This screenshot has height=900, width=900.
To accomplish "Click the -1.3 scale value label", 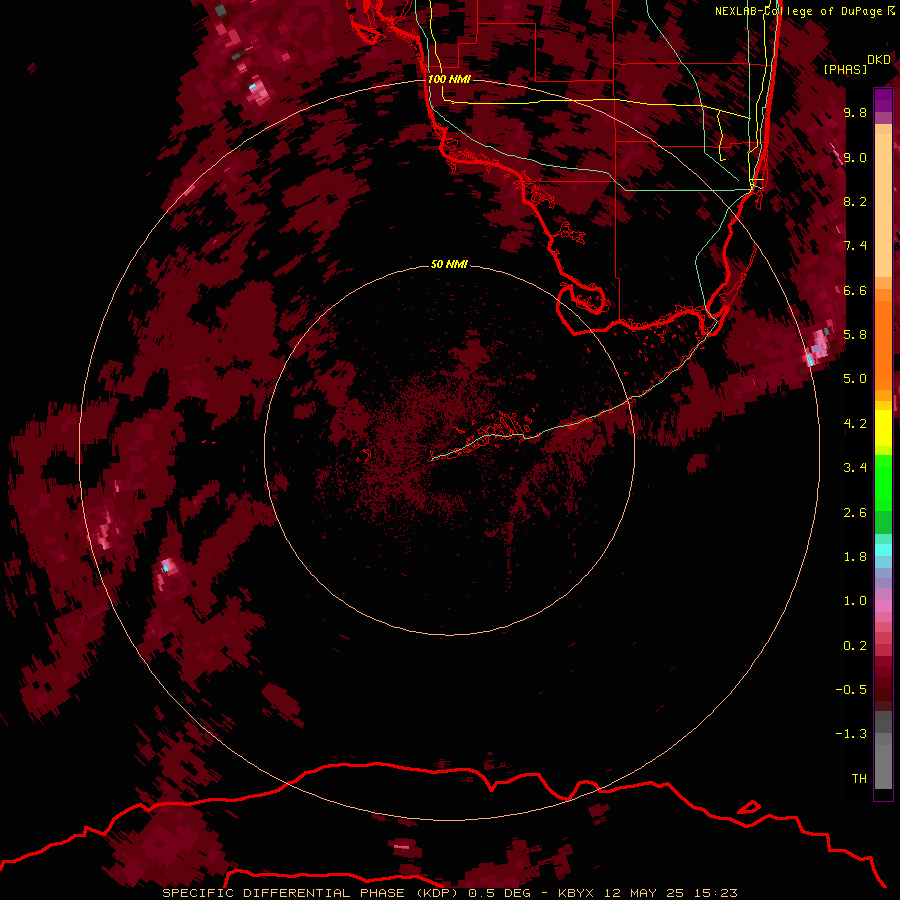I will coord(851,734).
